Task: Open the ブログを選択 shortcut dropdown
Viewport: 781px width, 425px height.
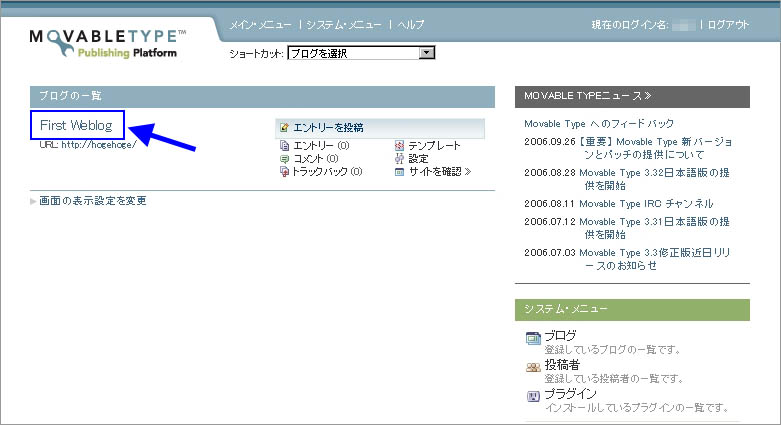Action: point(361,53)
